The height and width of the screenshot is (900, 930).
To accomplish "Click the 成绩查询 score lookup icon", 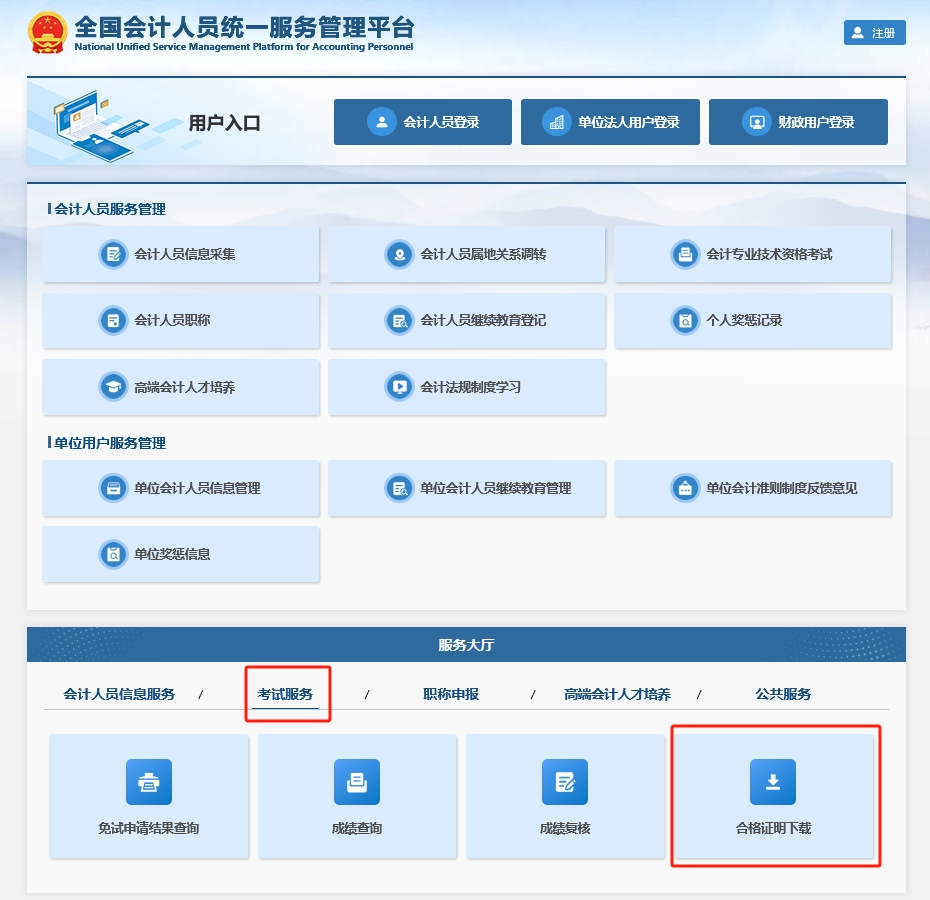I will pos(357,782).
